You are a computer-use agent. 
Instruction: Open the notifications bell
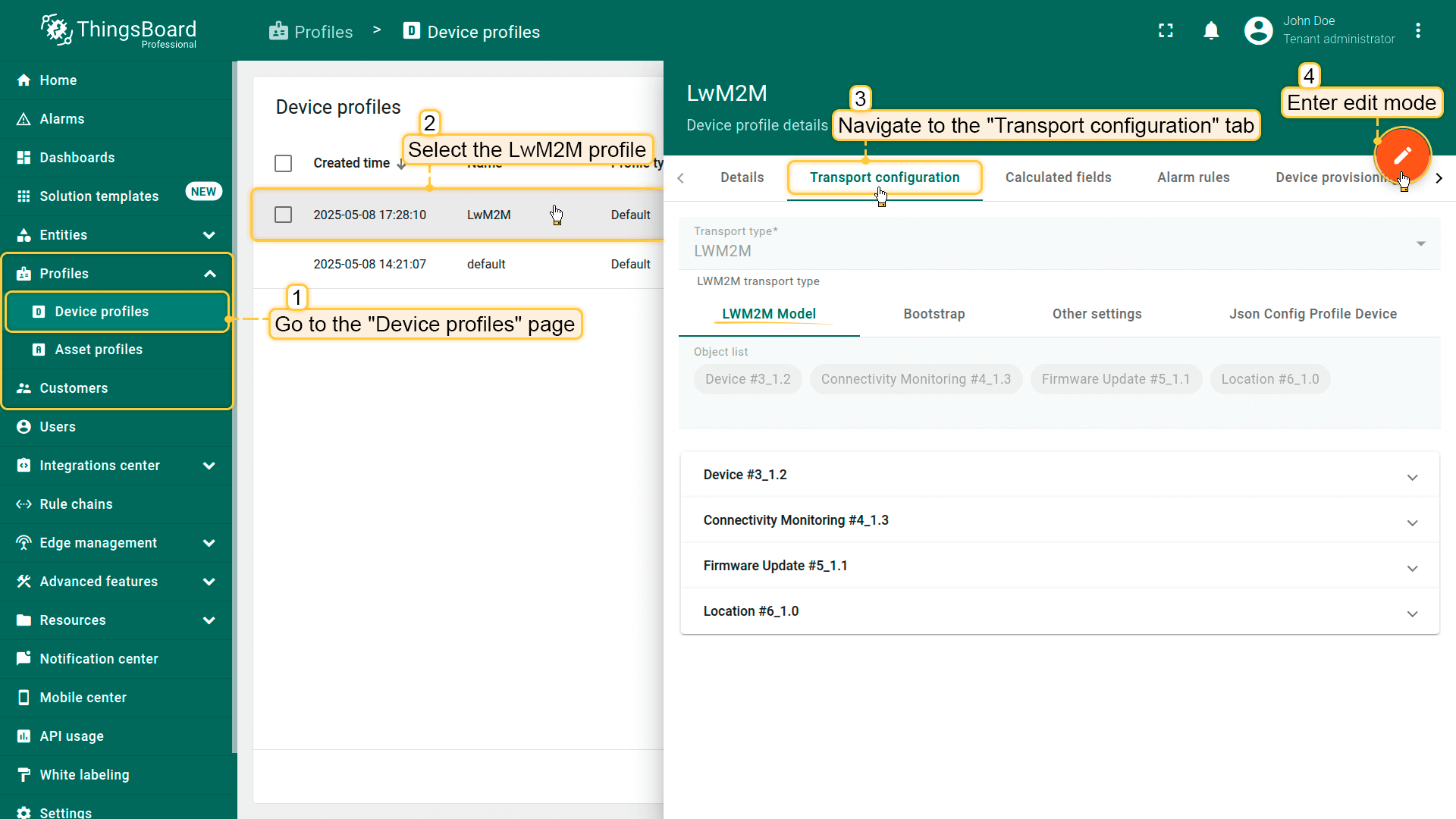(x=1211, y=31)
